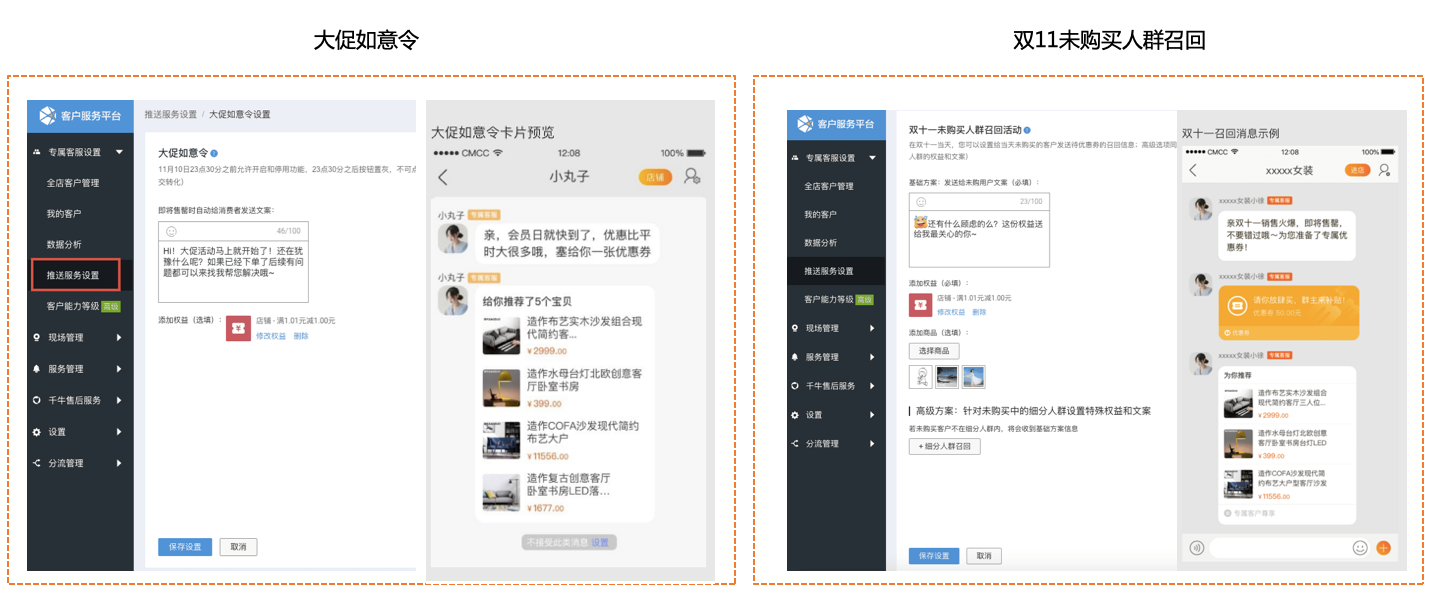Viewport: 1437px width, 602px height.
Task: Select 推送服务设置 in the 大促如意令 sidebar
Action: 75,275
